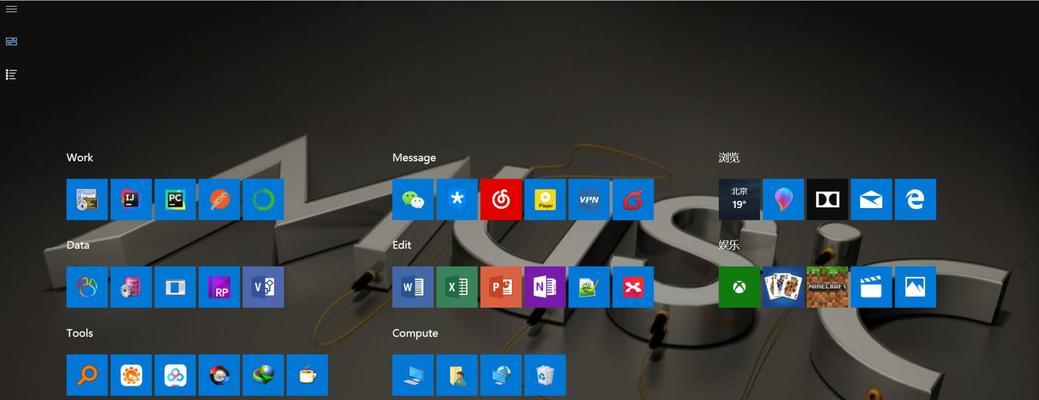Open the IntelliJ IDEA tile
This screenshot has width=1039, height=400.
(131, 199)
